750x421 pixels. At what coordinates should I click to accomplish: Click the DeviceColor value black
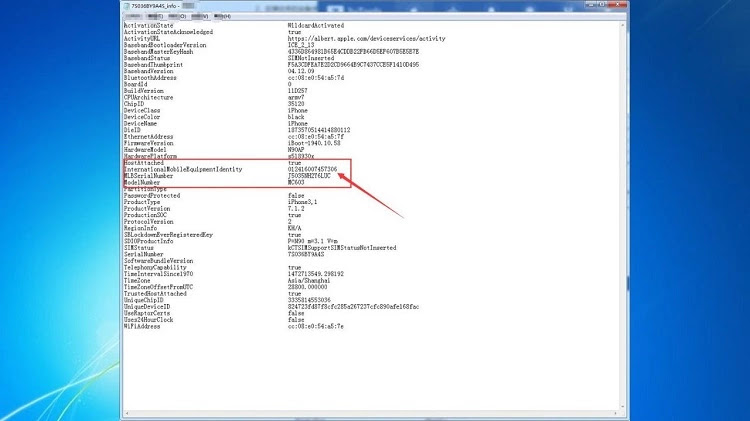[x=296, y=117]
